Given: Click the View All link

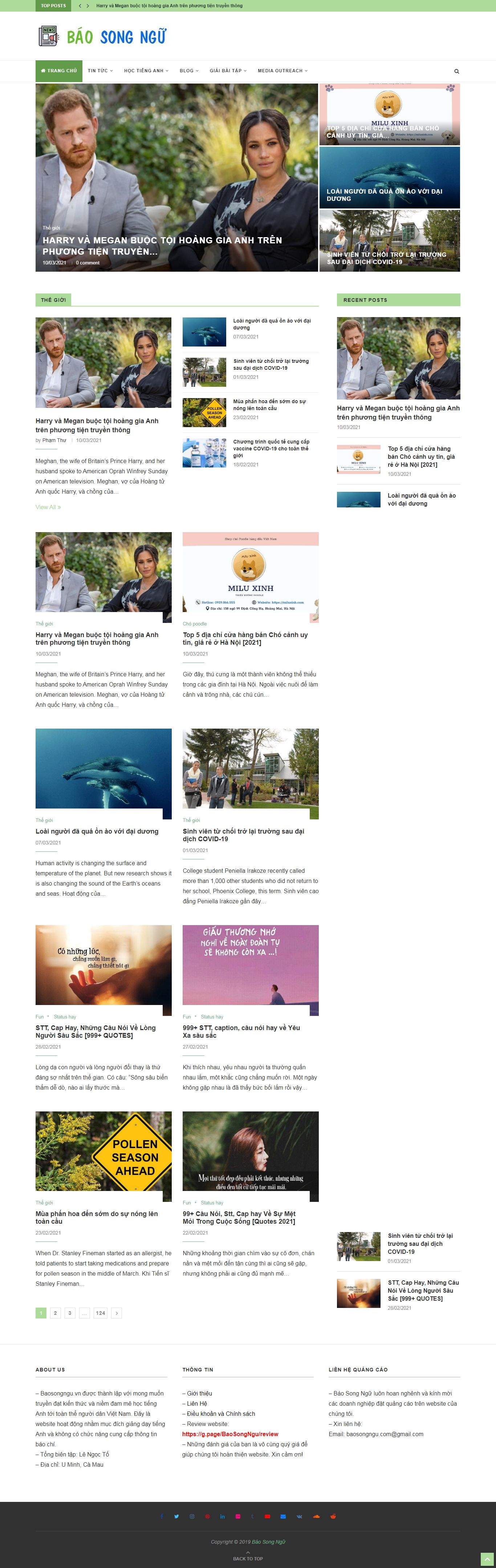Looking at the screenshot, I should tap(48, 507).
